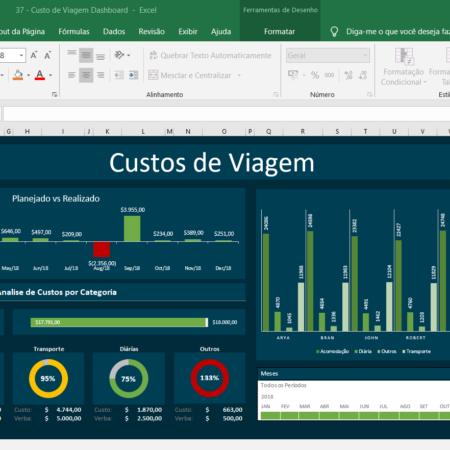Open the Dados tab
The height and width of the screenshot is (450, 450).
point(114,32)
